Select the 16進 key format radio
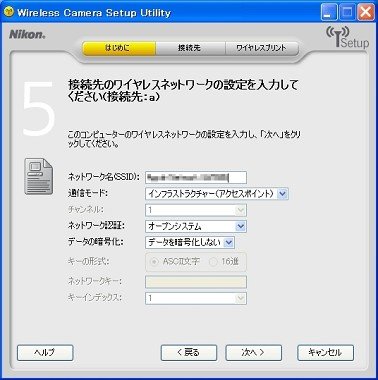378x380 pixels. click(213, 262)
